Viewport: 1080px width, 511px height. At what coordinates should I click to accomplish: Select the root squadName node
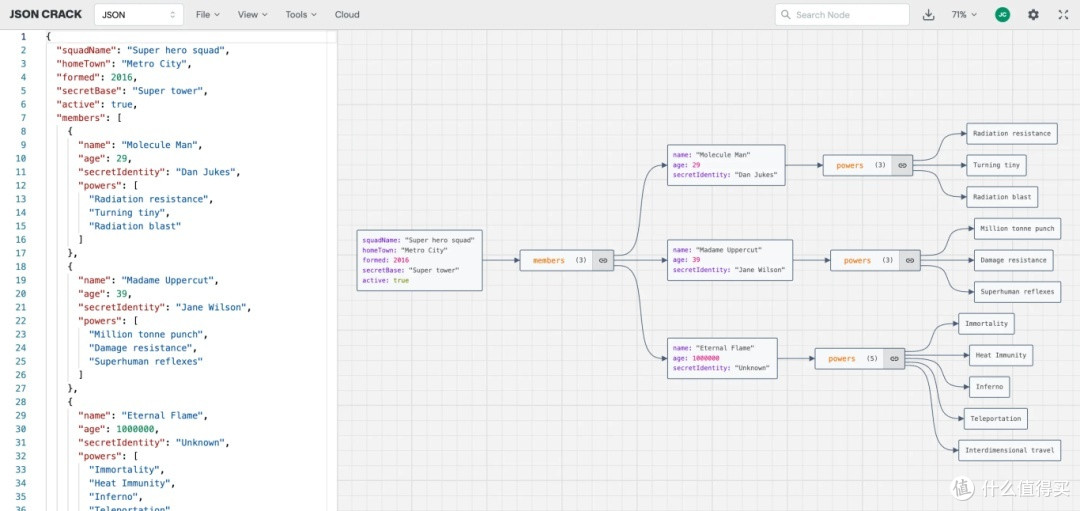click(x=419, y=260)
